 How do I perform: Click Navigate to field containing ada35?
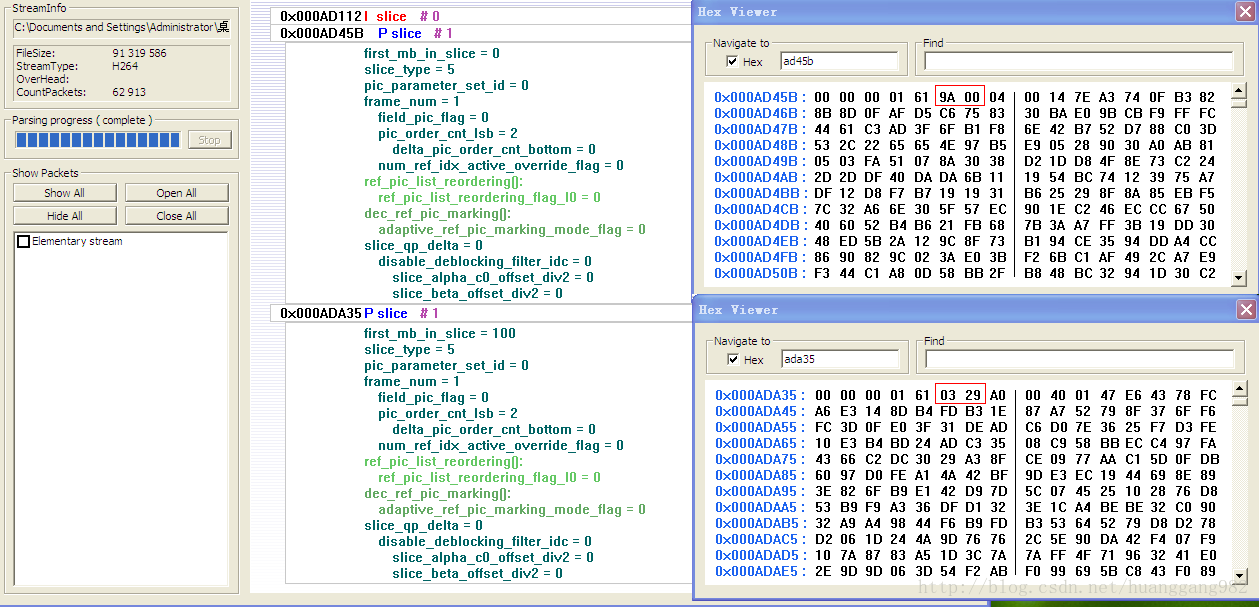[838, 359]
